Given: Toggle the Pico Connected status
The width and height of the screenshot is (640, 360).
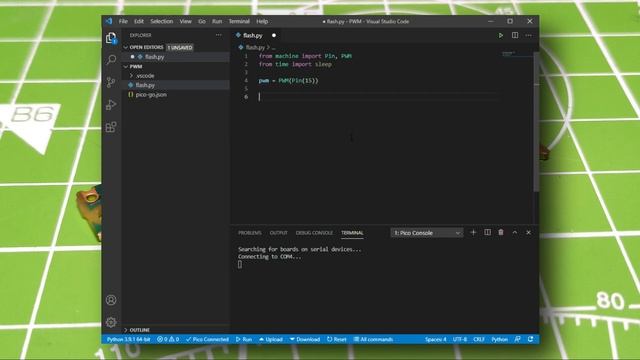Looking at the screenshot, I should [207, 339].
